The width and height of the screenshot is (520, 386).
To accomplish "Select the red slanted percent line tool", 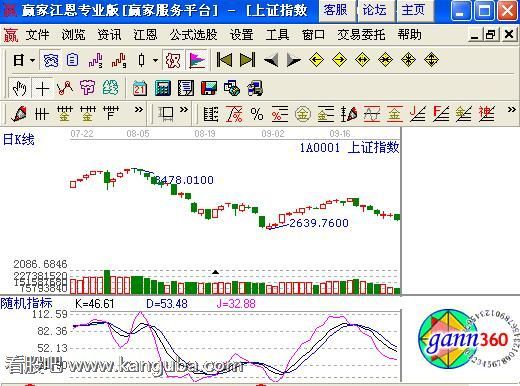I will 234,114.
